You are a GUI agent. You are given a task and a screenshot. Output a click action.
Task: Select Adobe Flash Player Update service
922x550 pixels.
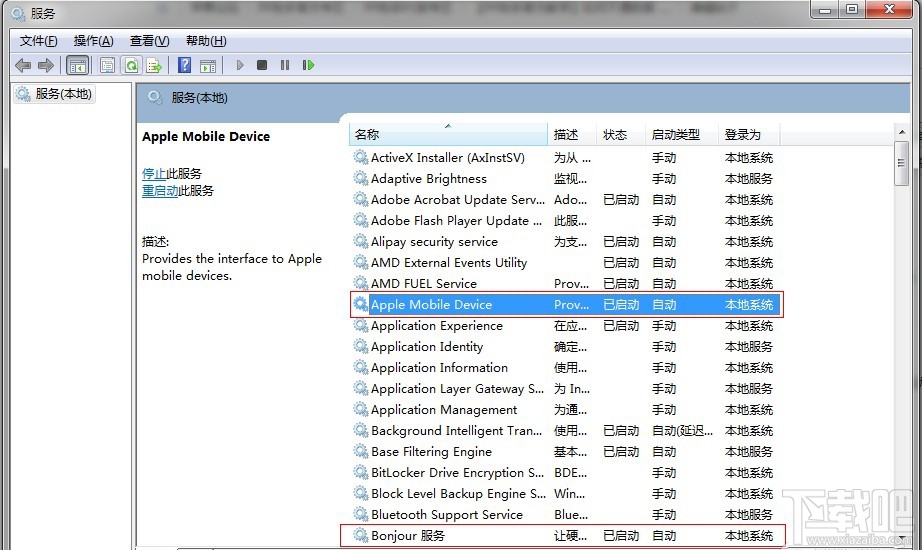coord(566,221)
